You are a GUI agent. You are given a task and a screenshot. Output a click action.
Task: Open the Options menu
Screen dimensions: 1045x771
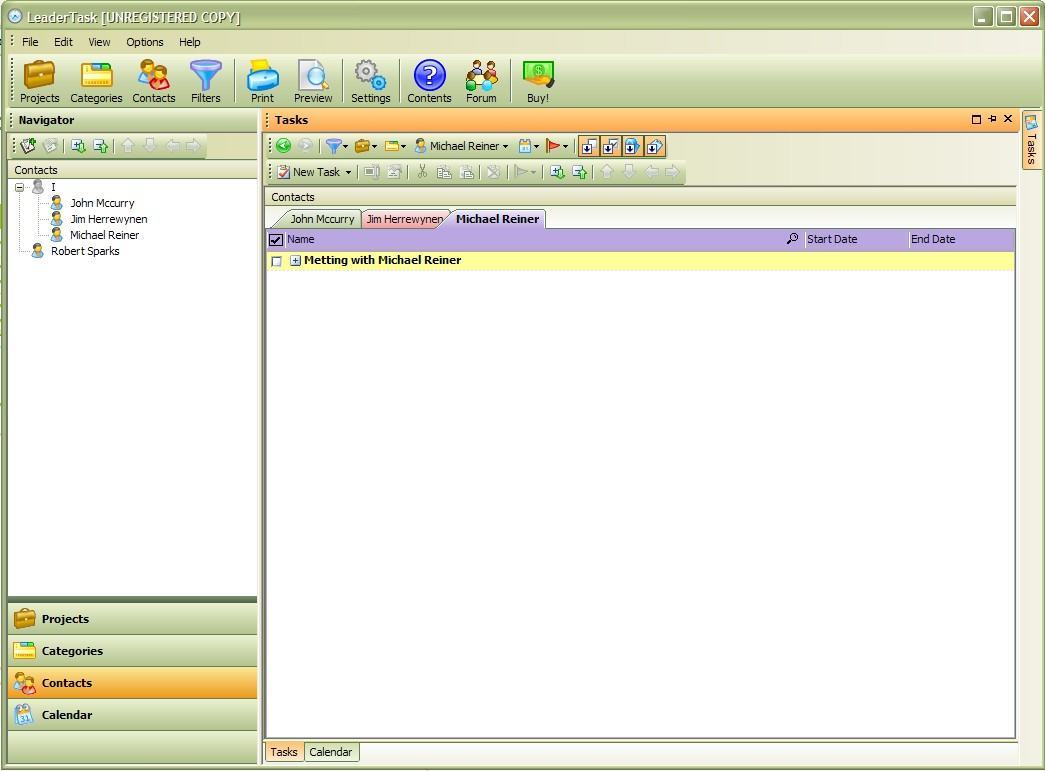tap(145, 42)
